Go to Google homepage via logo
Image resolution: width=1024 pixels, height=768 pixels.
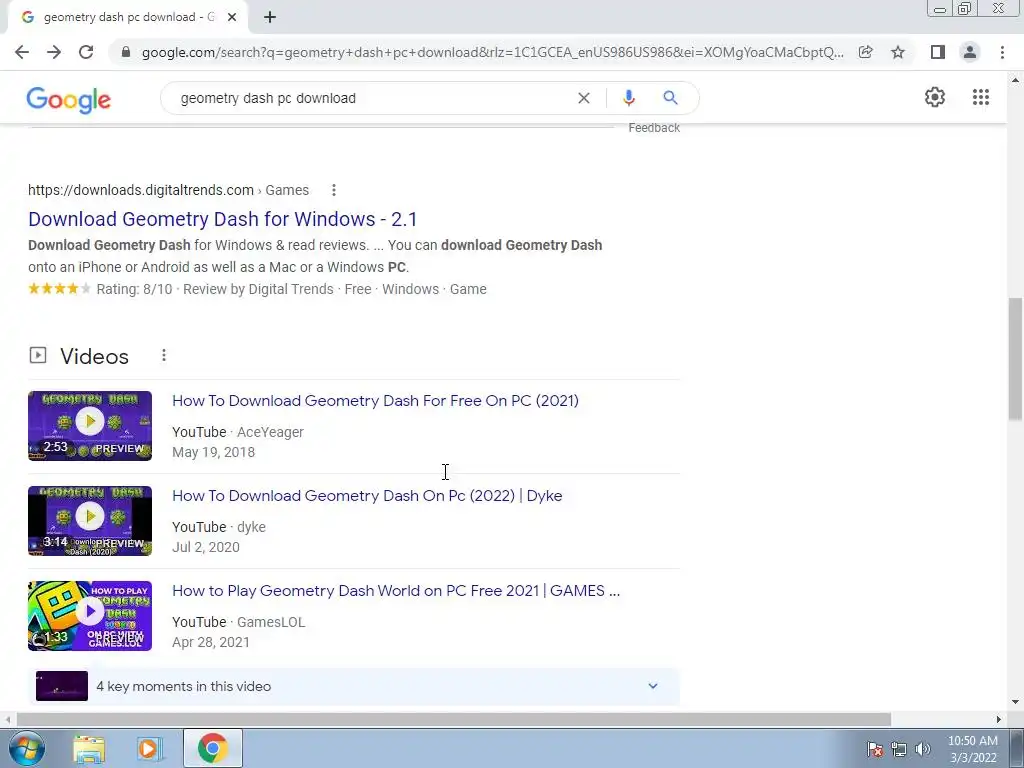coord(69,99)
